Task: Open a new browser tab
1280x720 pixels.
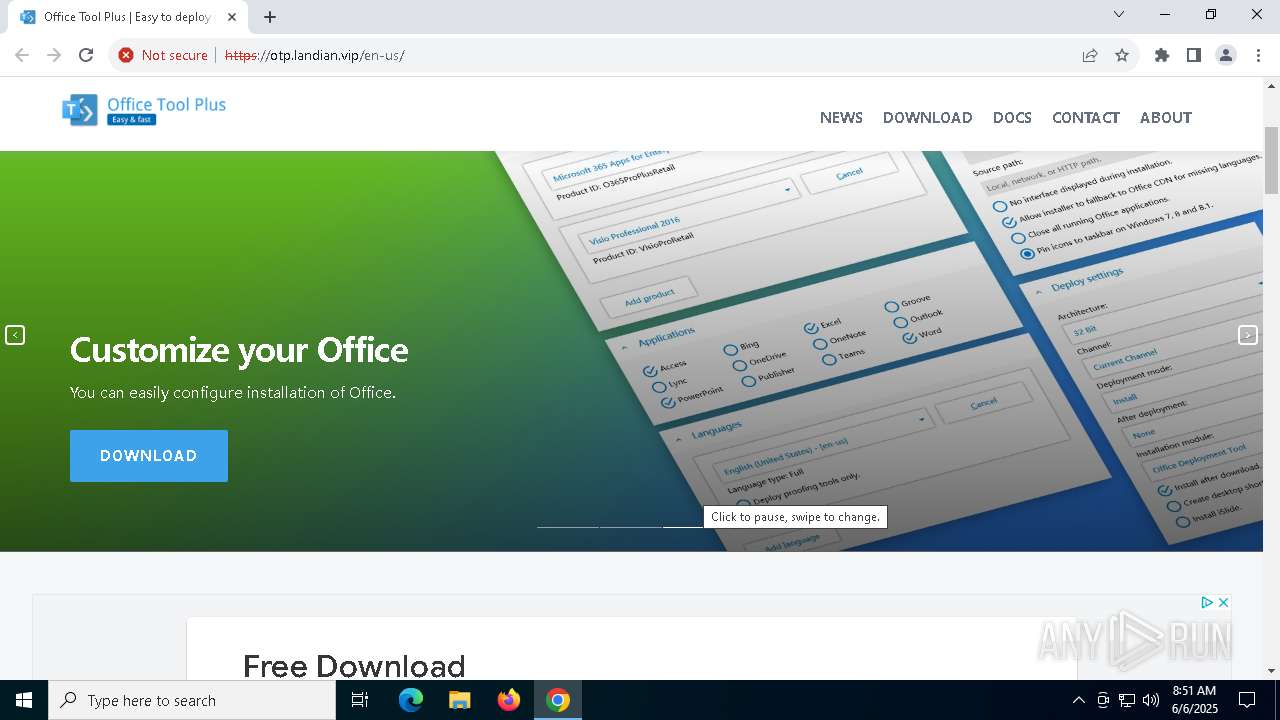Action: (x=270, y=17)
